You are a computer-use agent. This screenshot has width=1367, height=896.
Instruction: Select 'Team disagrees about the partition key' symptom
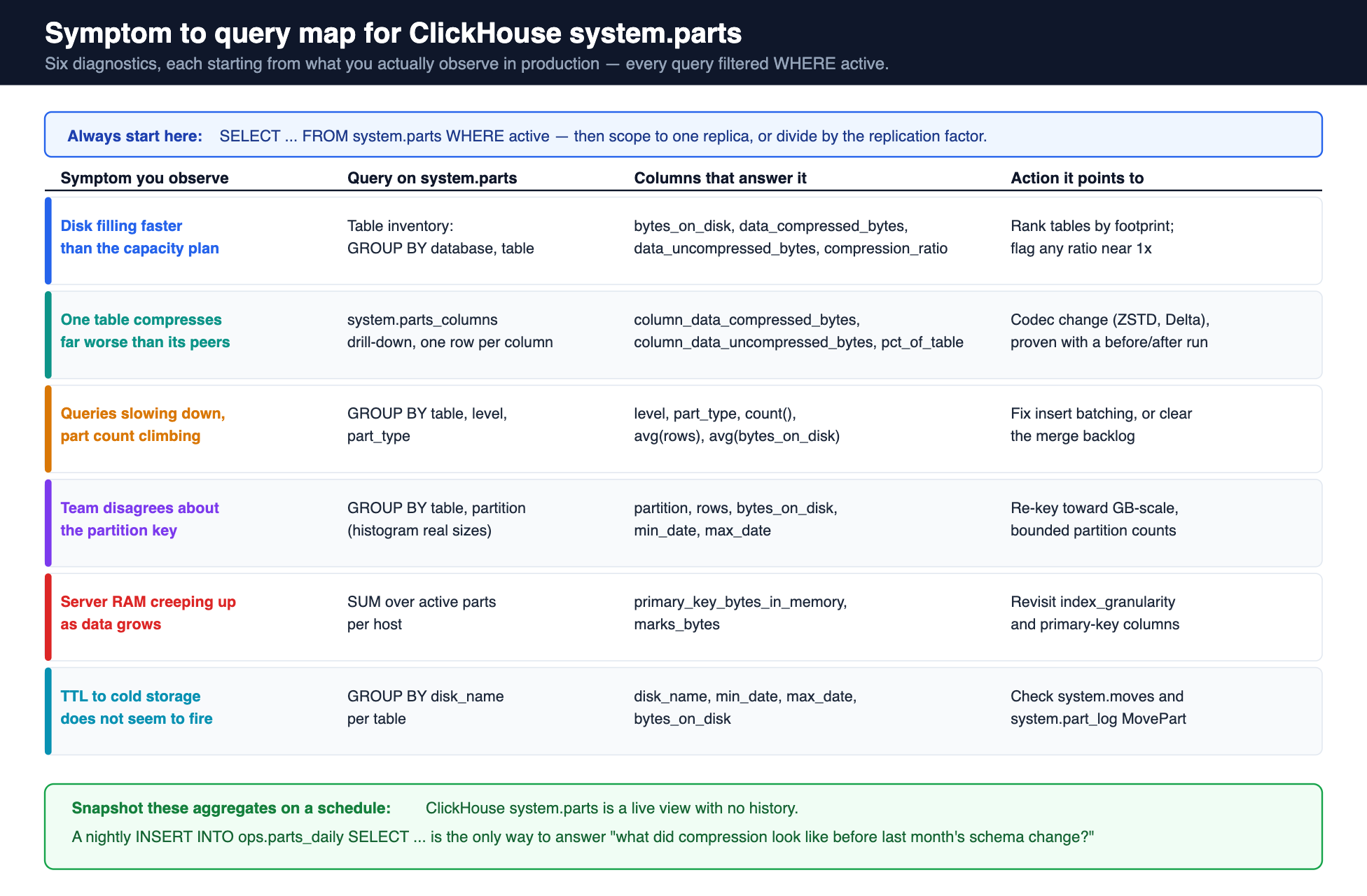coord(139,519)
